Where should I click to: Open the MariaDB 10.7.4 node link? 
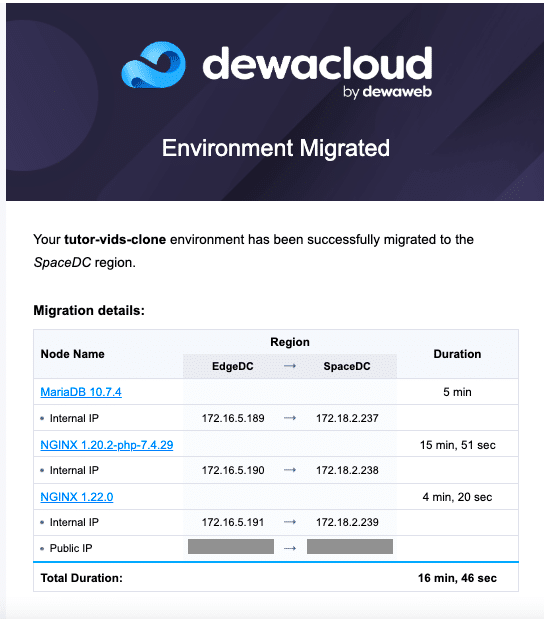81,392
